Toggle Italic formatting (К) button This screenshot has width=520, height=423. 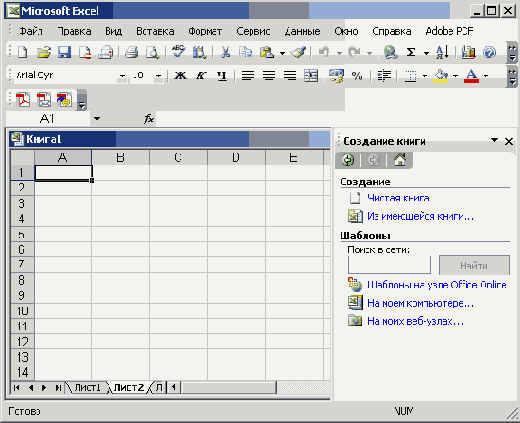201,76
